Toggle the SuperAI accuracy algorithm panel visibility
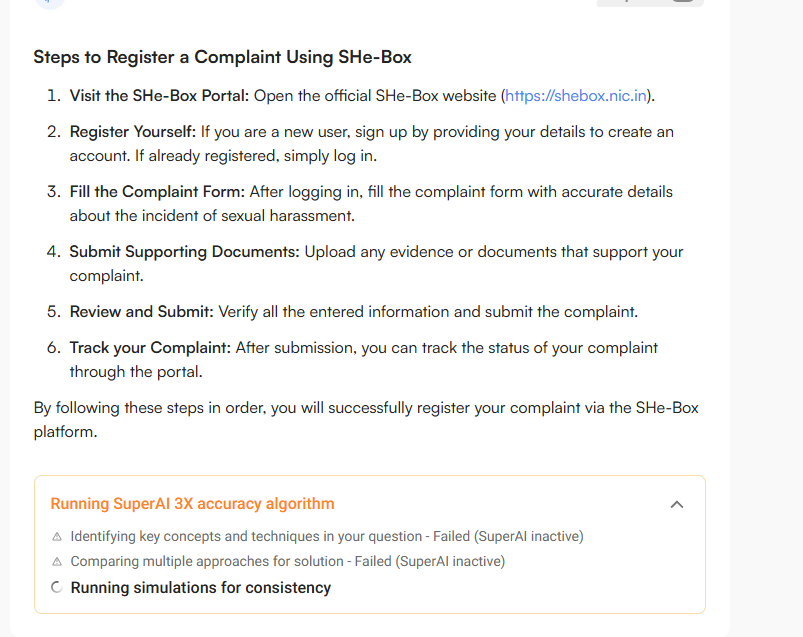 point(677,504)
